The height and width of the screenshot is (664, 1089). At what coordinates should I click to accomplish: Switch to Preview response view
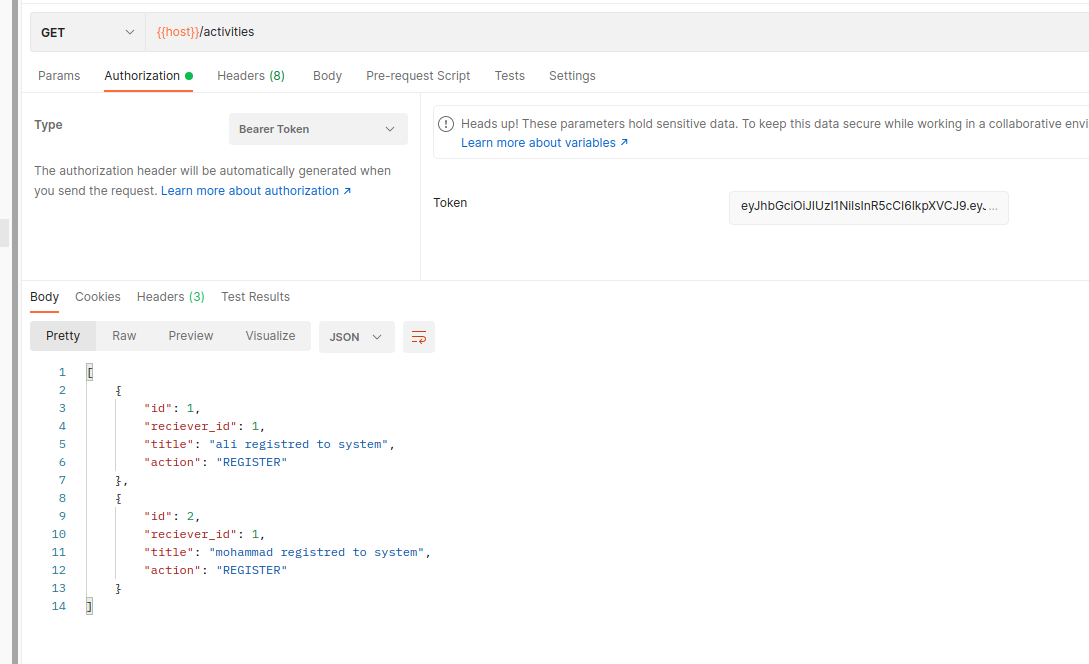point(190,335)
